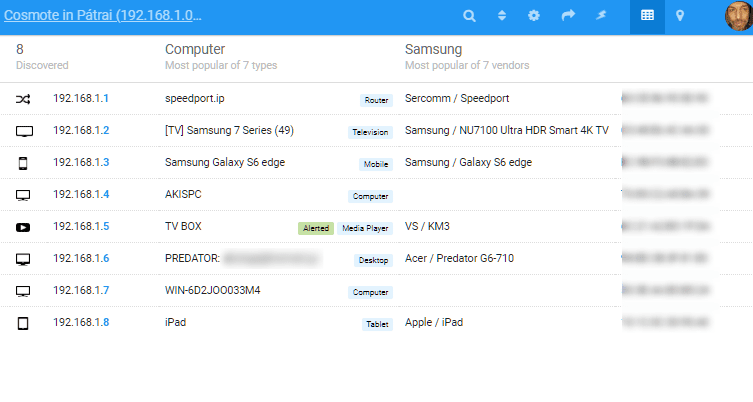
Task: Click the television icon for 192.168.1.2
Action: coord(24,131)
